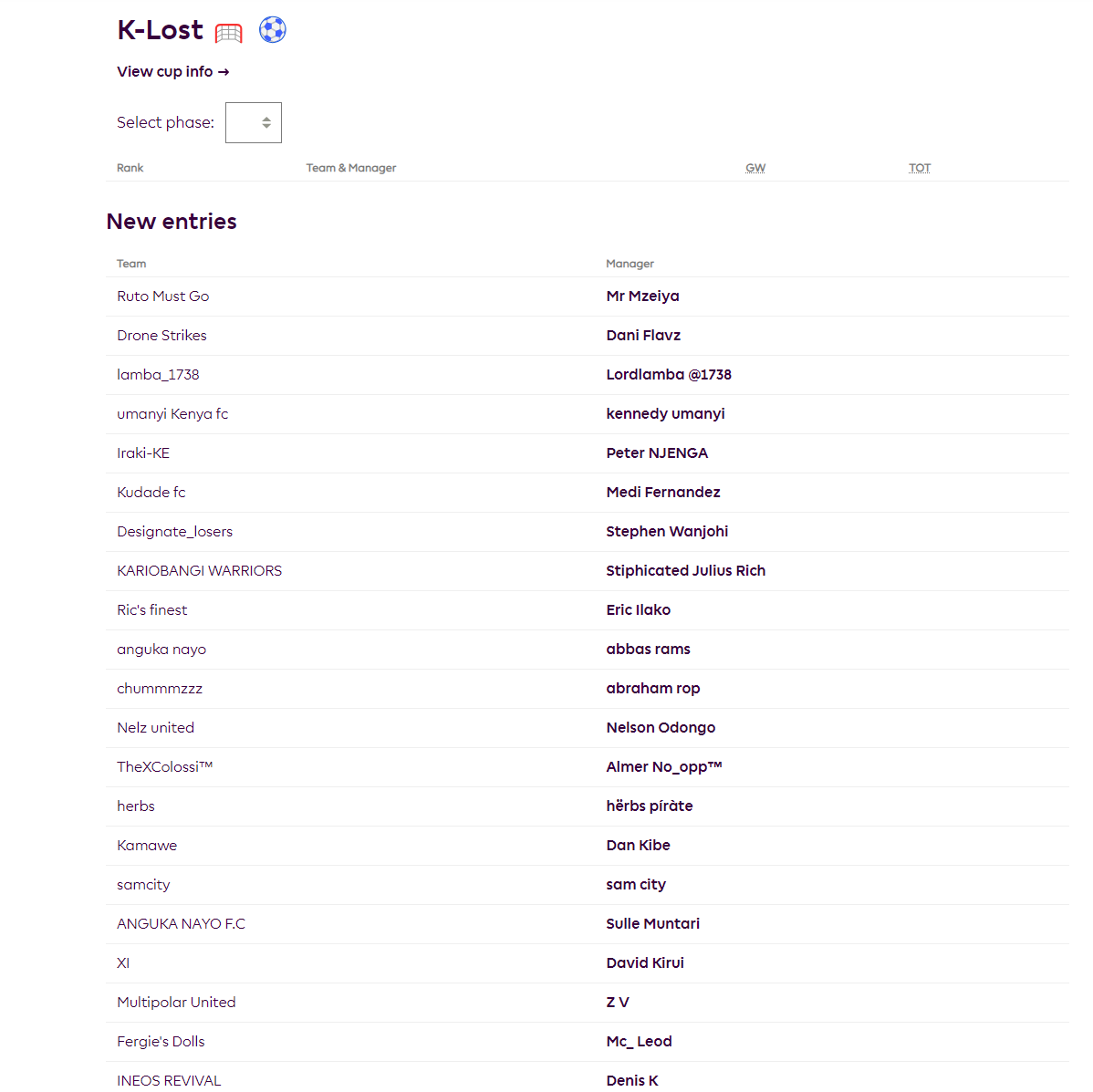Open Sulle Muntari's entry
The image size is (1093, 1092).
coord(653,923)
